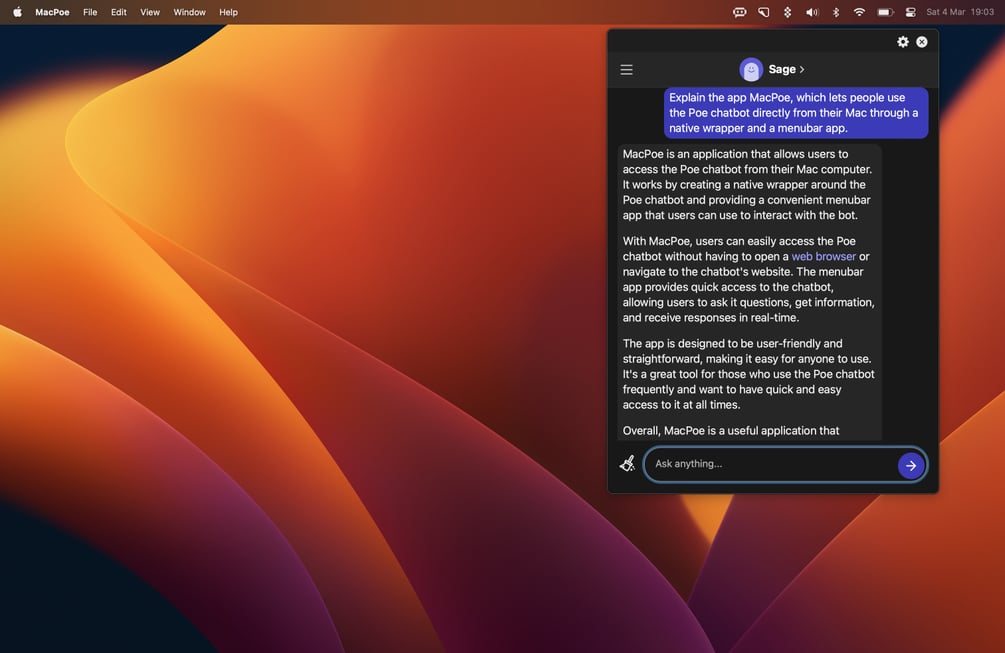Check the battery status icon
The height and width of the screenshot is (653, 1005).
(885, 12)
